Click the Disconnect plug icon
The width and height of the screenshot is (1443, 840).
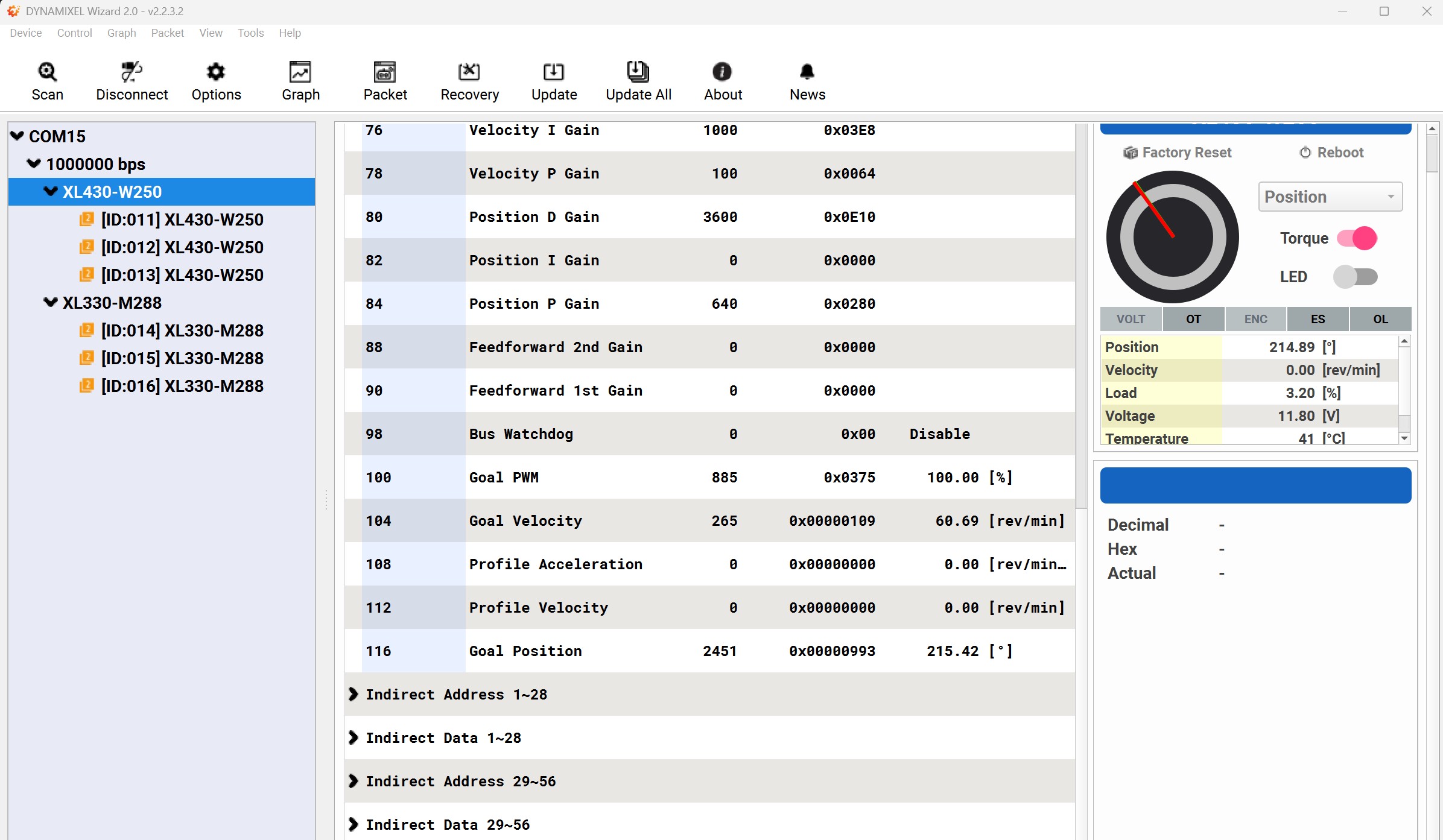(x=132, y=72)
